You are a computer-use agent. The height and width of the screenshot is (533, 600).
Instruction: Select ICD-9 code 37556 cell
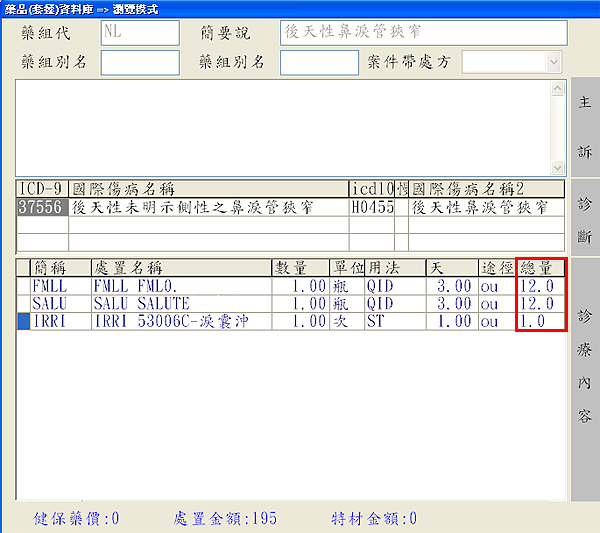(x=42, y=207)
